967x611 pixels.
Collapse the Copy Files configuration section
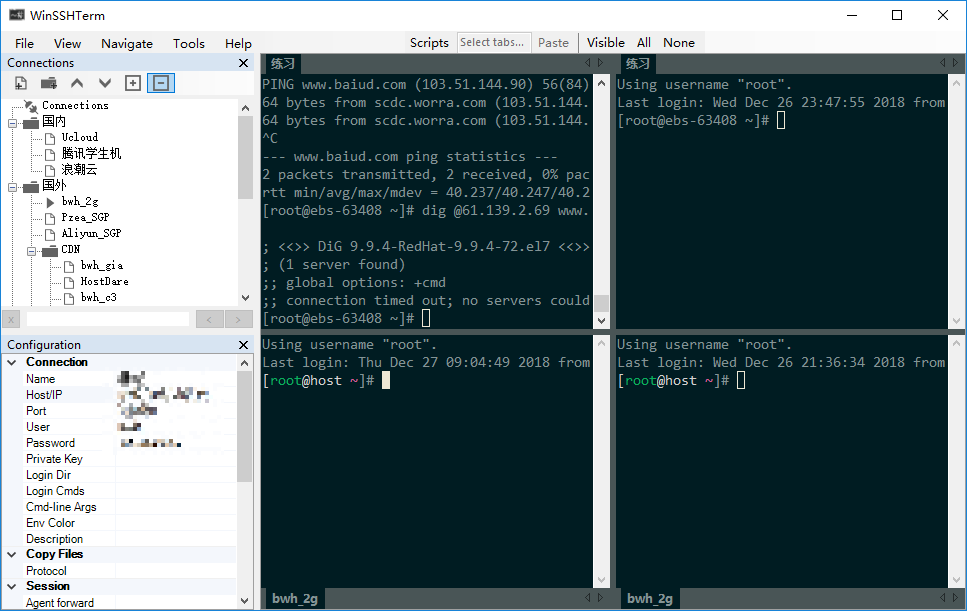point(12,555)
